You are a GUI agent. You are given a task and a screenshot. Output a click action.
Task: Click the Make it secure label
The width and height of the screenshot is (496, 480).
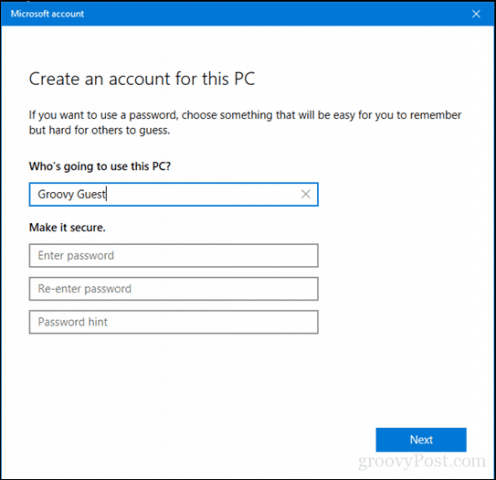[67, 227]
